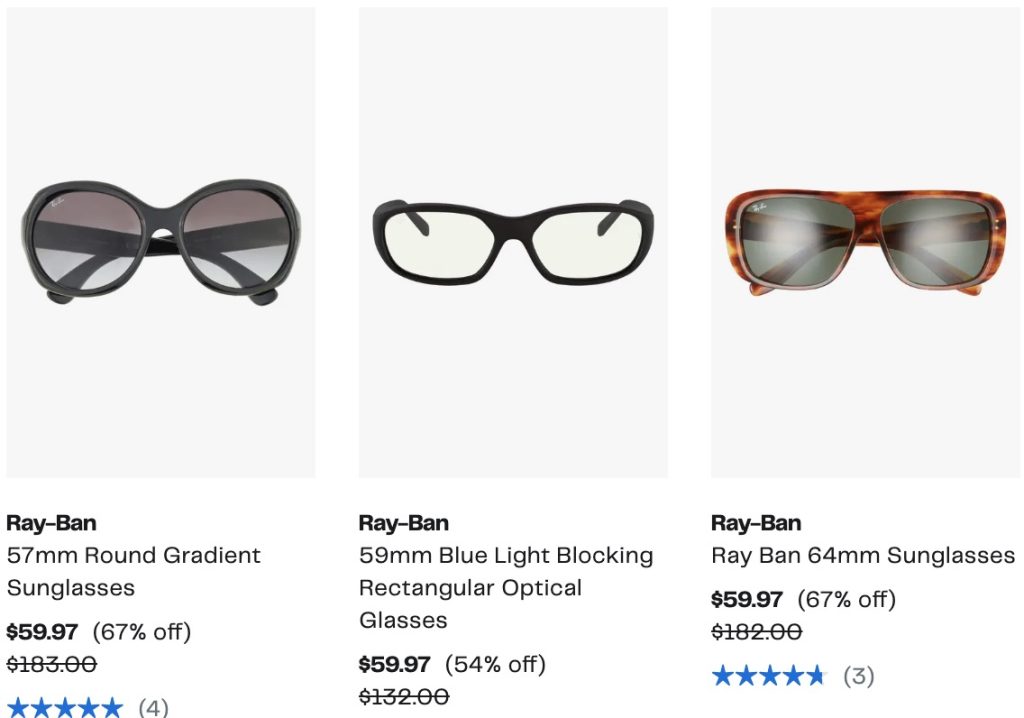
Task: Open the black round gradient sunglasses image
Action: tap(161, 242)
